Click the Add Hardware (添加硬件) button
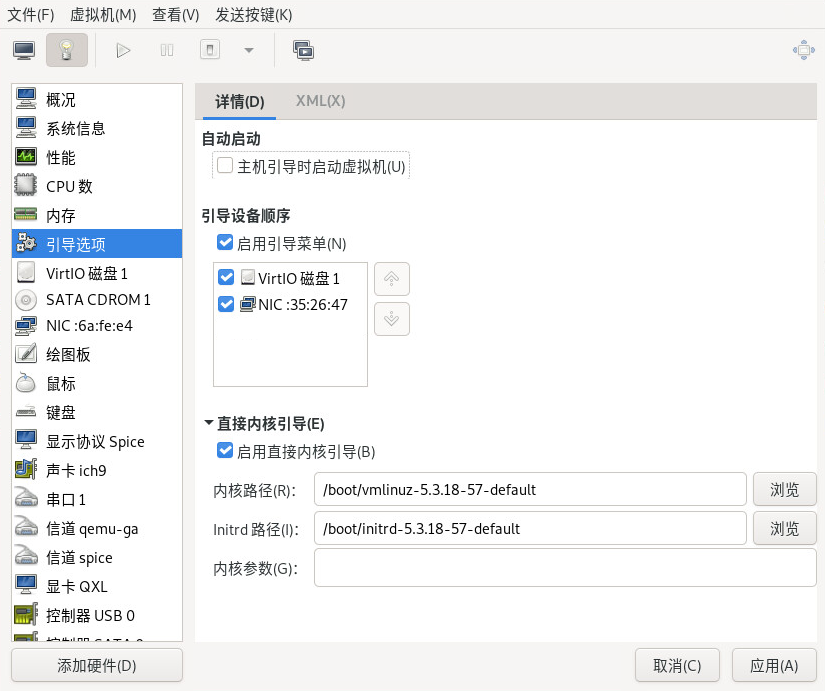Screen dimensions: 825x691 pyautogui.click(x=97, y=666)
